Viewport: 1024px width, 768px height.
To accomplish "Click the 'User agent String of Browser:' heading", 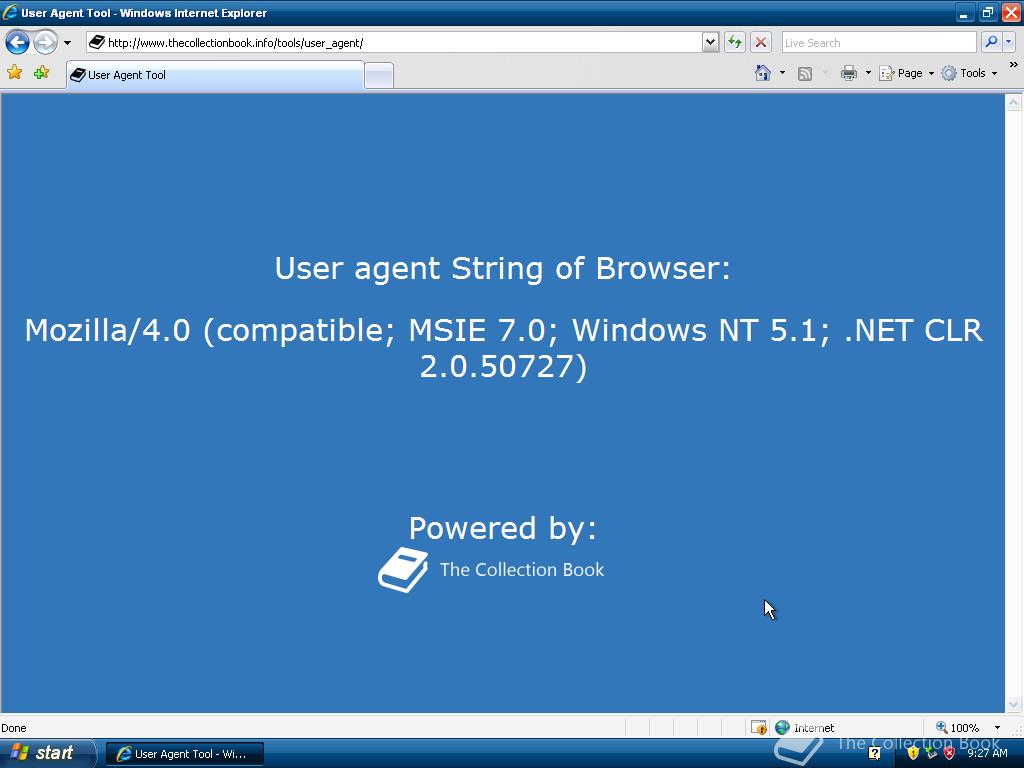I will pos(502,268).
